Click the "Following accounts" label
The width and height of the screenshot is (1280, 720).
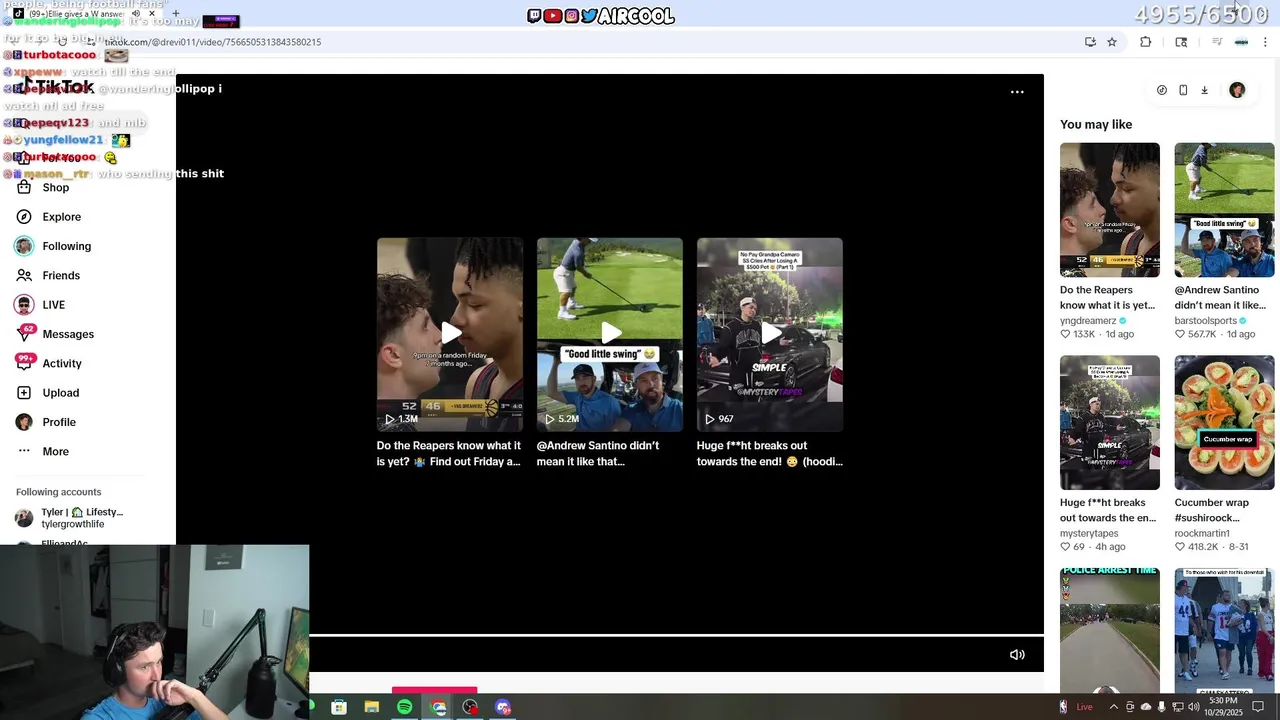(58, 492)
